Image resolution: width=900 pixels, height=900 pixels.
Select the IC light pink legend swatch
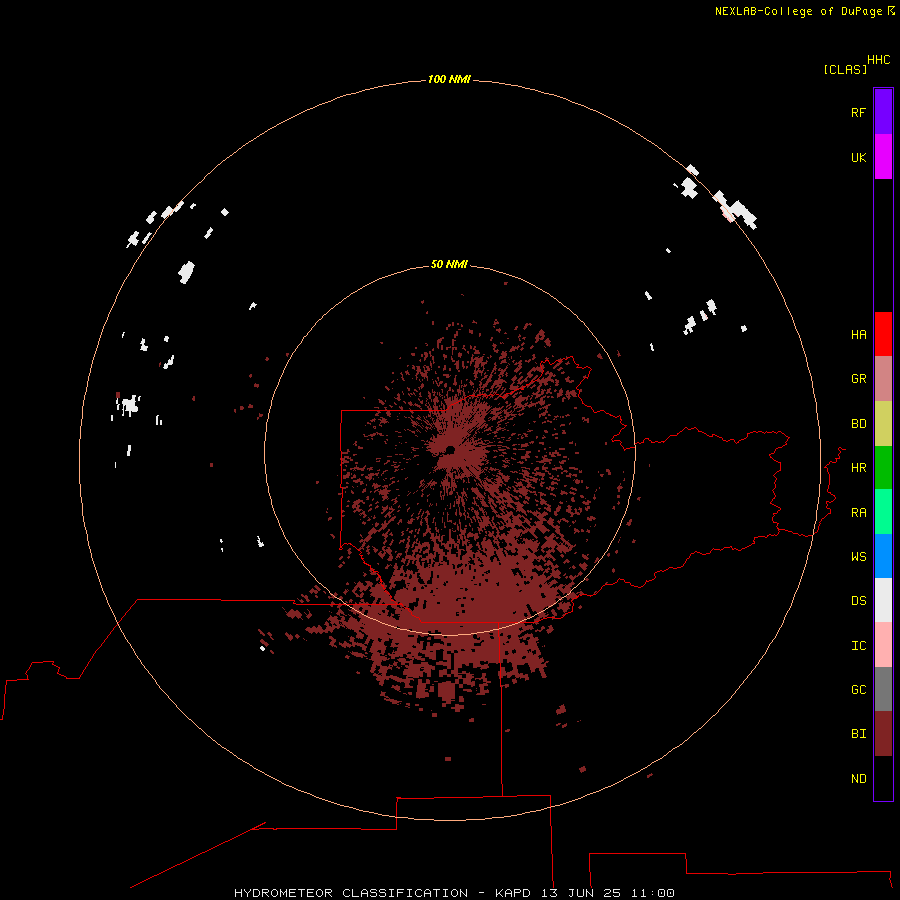pyautogui.click(x=883, y=645)
